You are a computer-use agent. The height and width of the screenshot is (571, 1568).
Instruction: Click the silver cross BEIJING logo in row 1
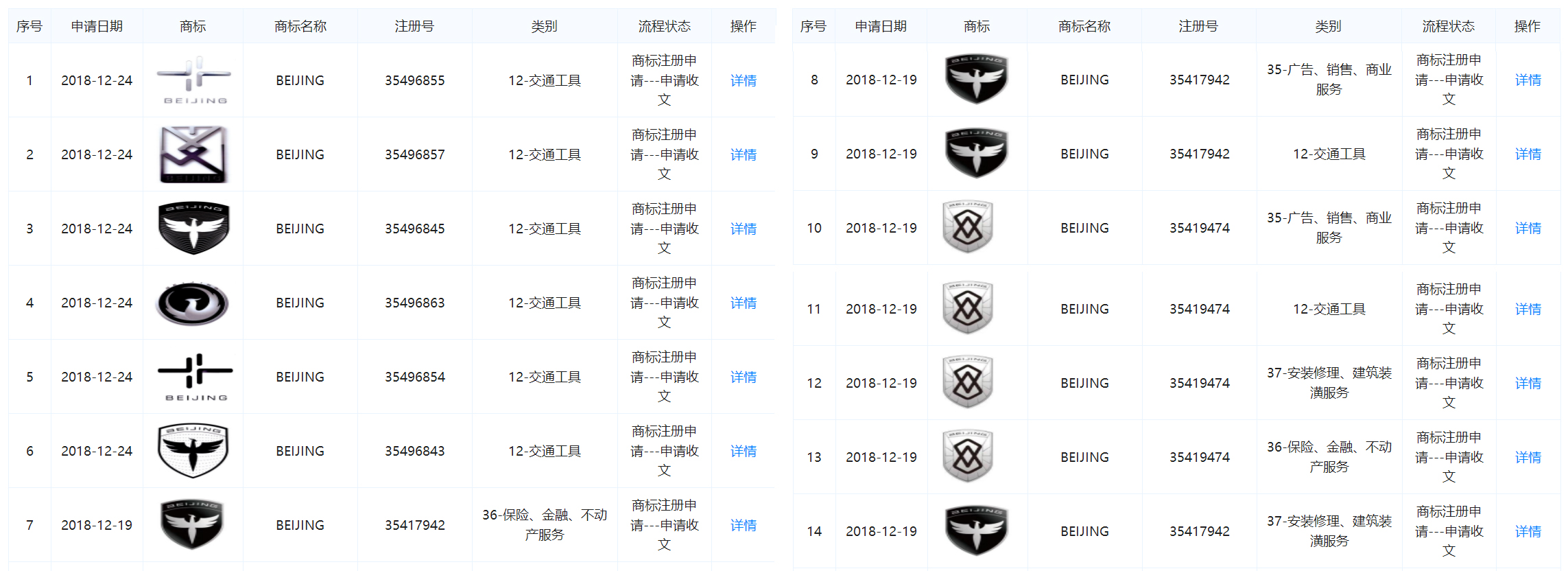(194, 80)
